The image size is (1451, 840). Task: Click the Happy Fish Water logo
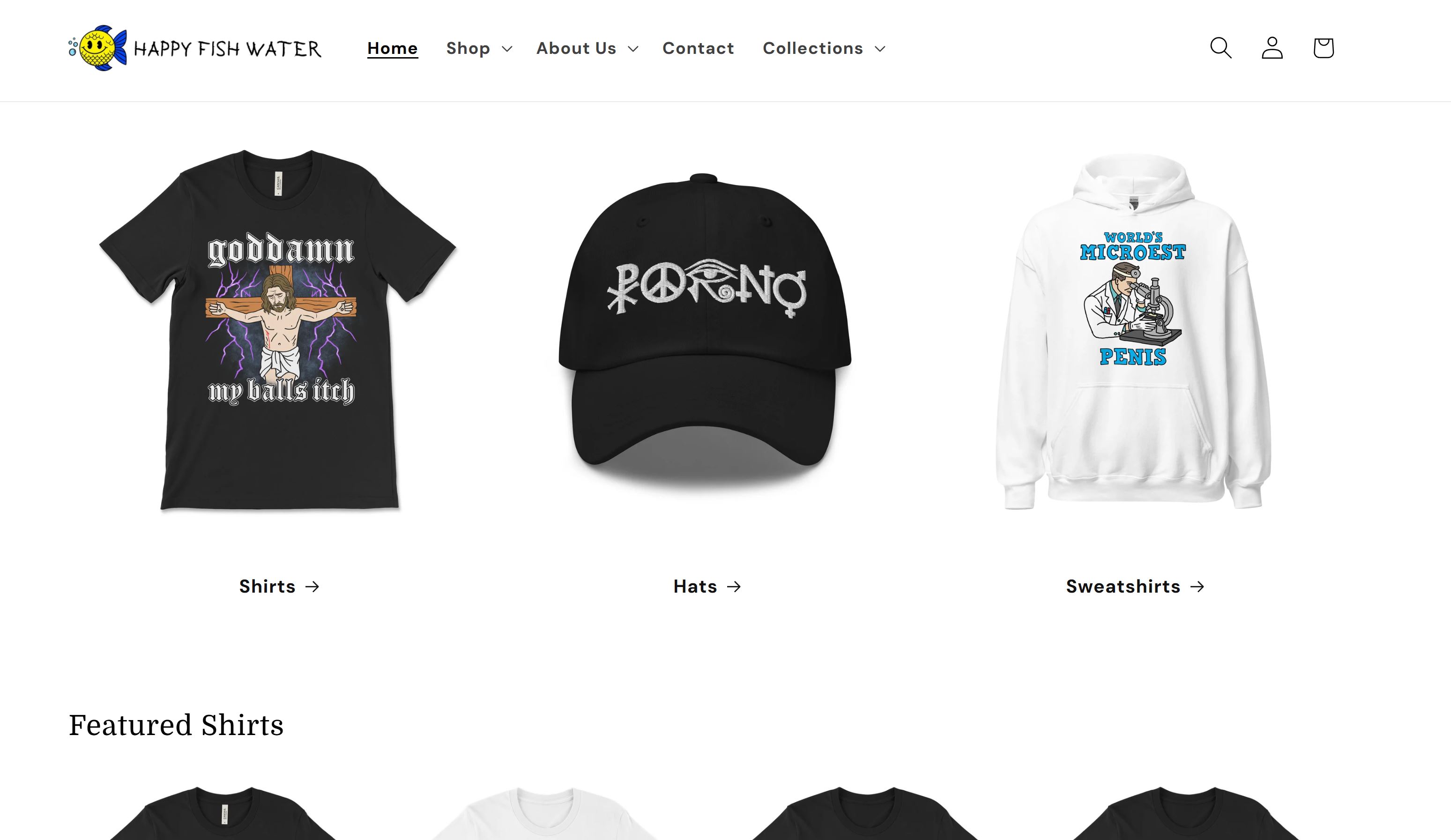tap(194, 48)
